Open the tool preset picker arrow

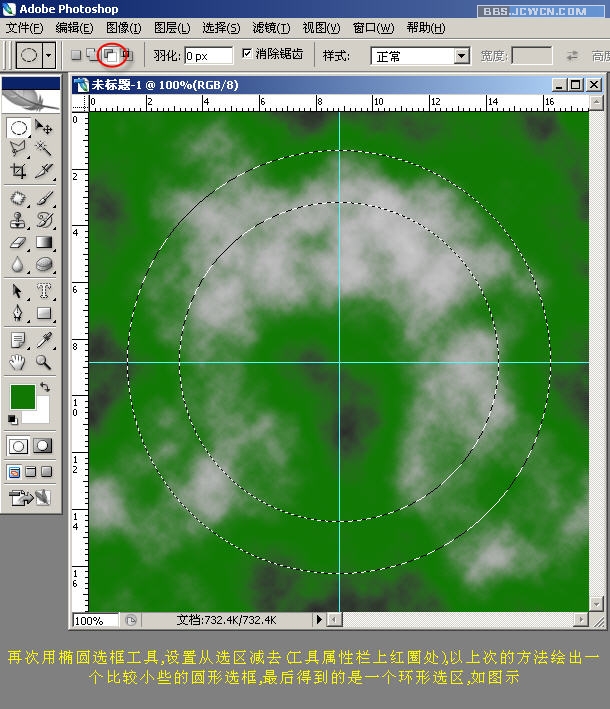(48, 56)
